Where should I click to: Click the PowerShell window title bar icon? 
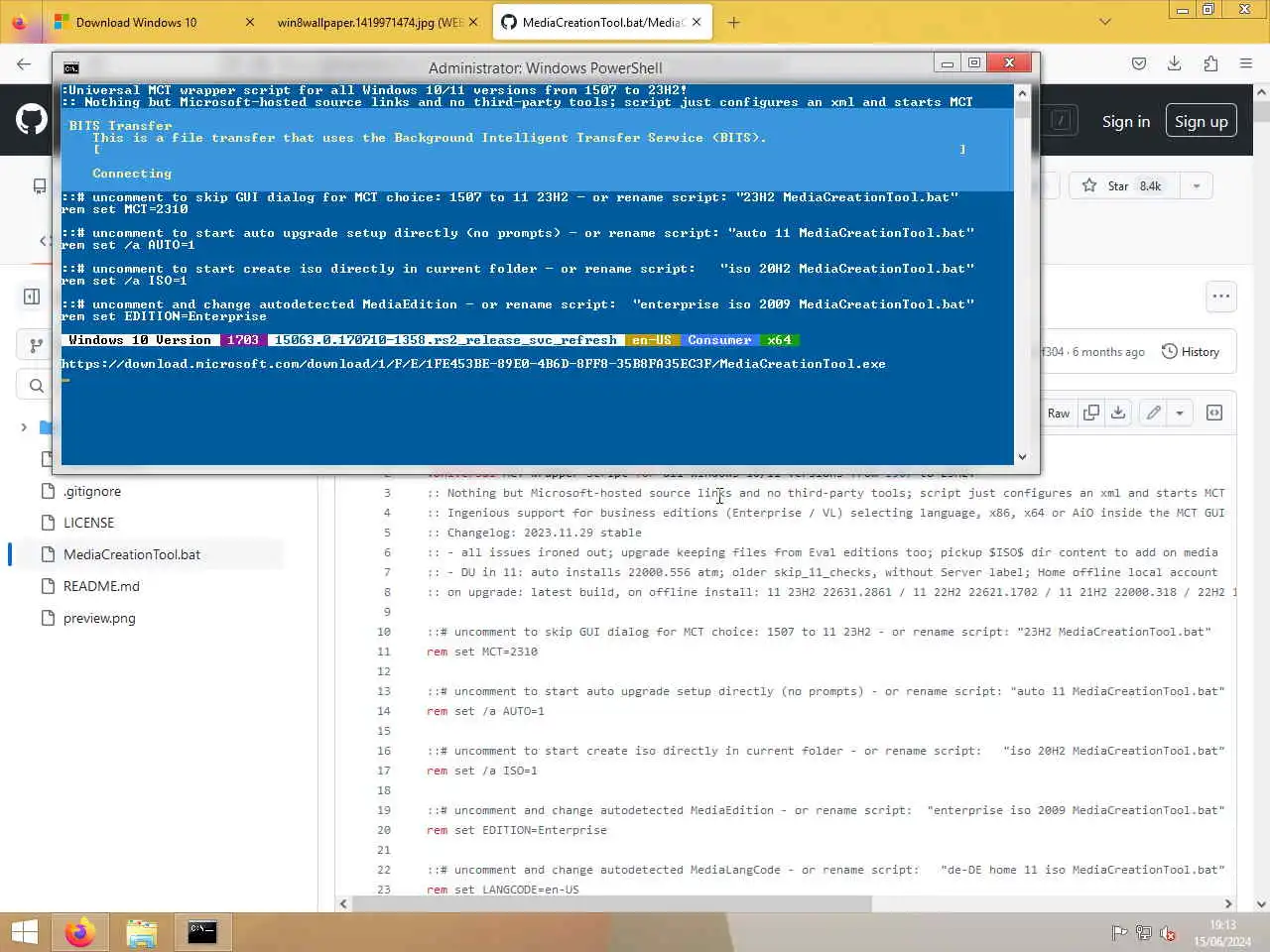coord(71,67)
